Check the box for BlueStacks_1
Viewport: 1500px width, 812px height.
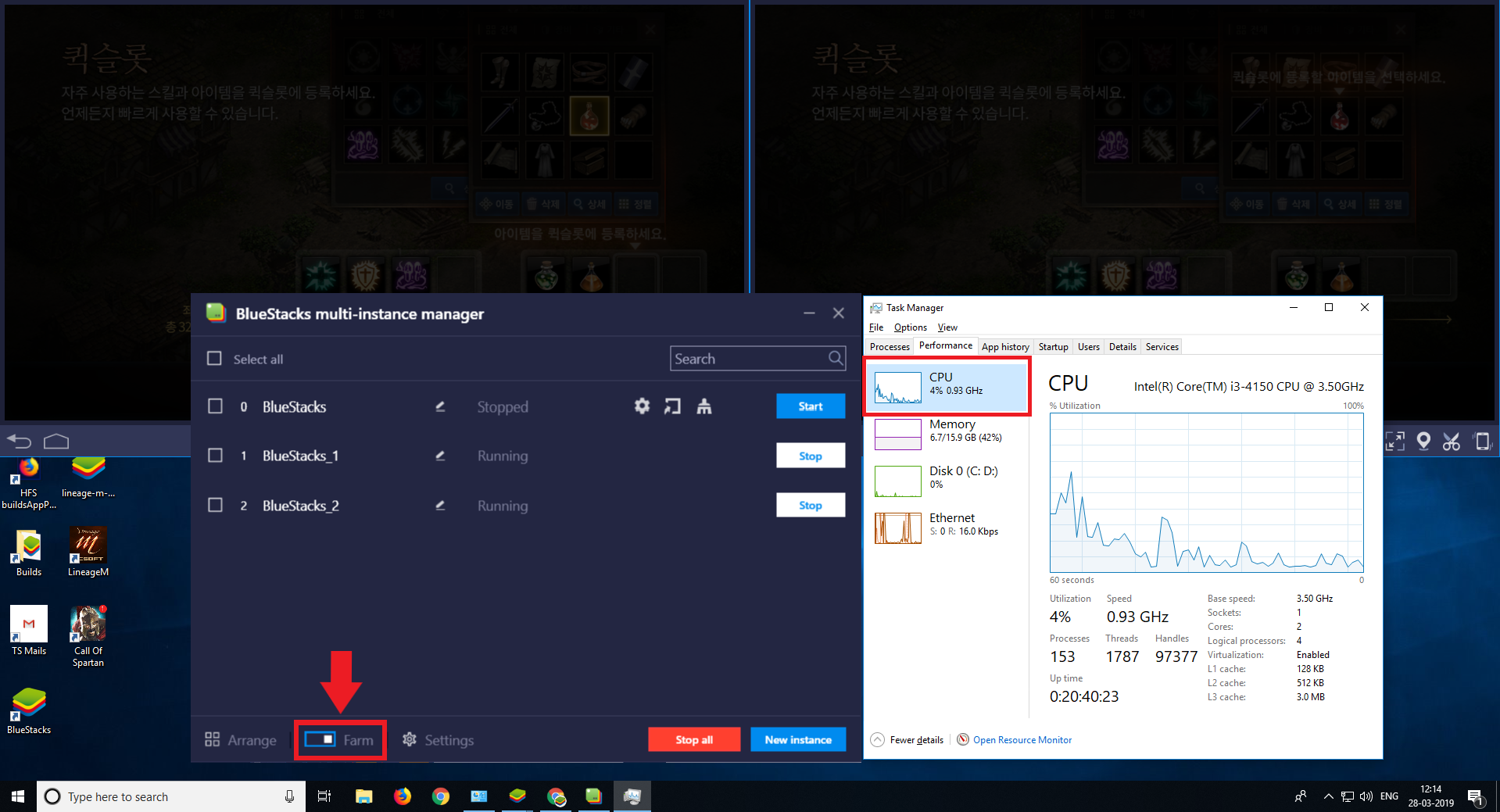tap(215, 456)
